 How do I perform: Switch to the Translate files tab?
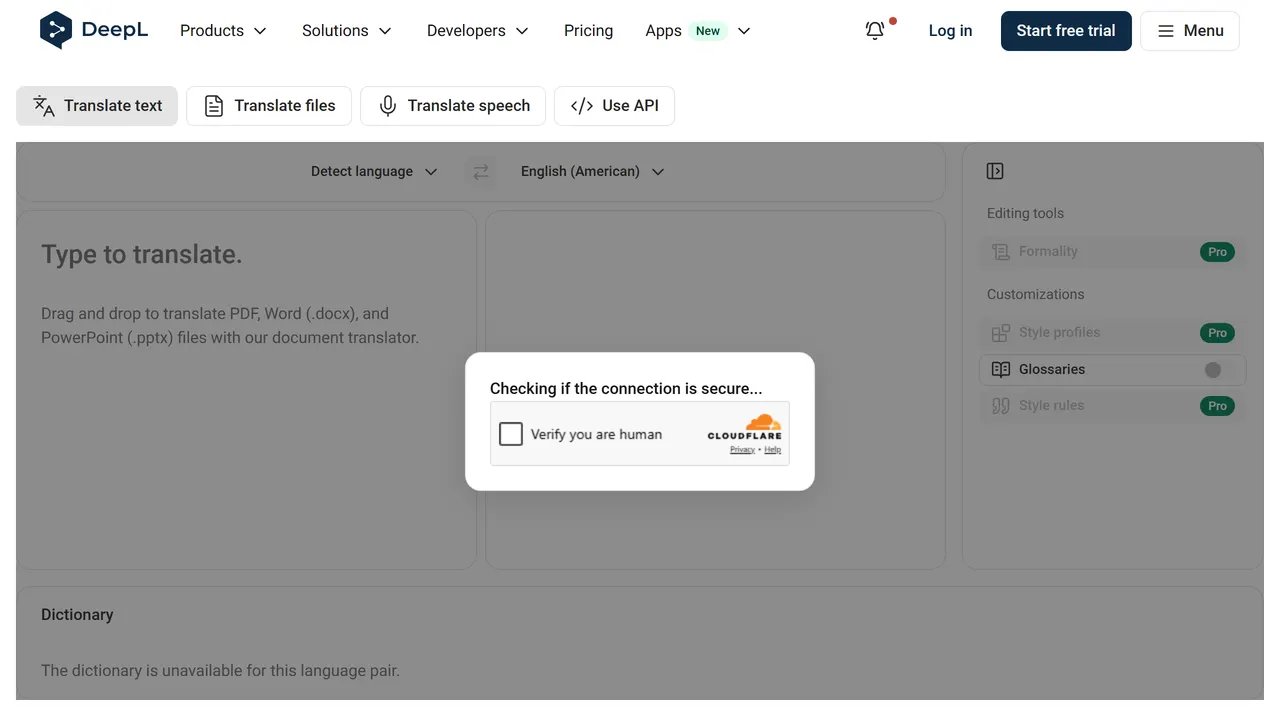269,106
